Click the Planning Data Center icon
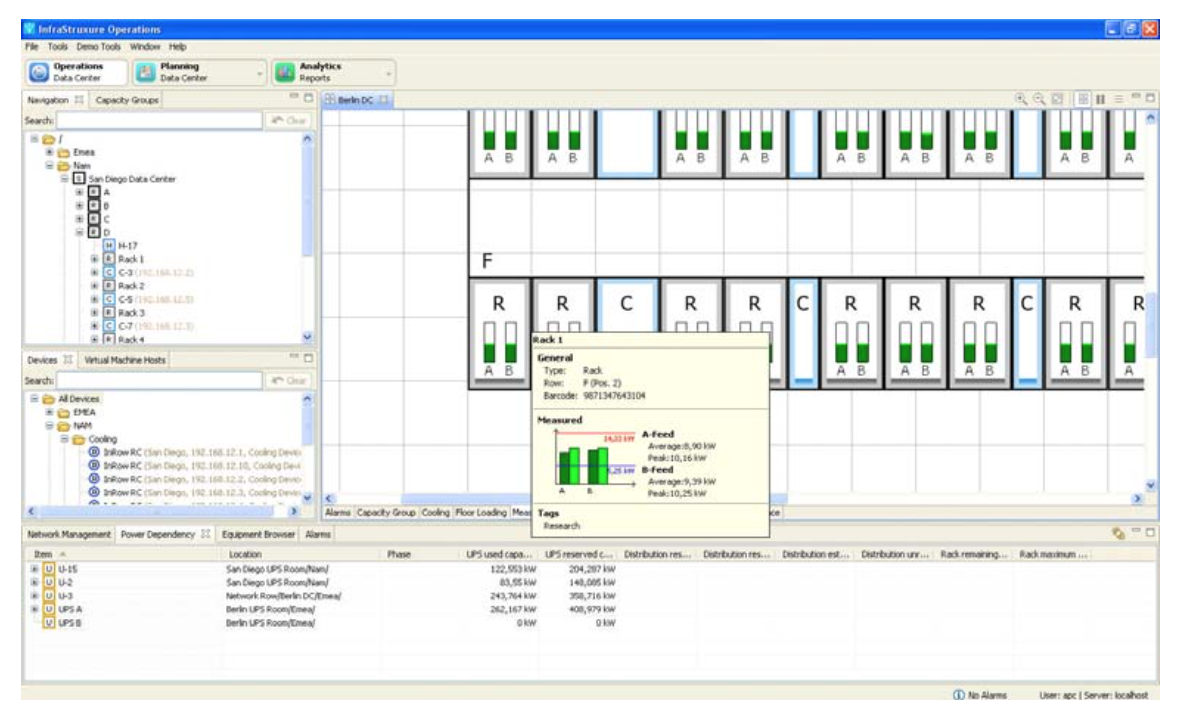The height and width of the screenshot is (726, 1186). click(x=146, y=72)
